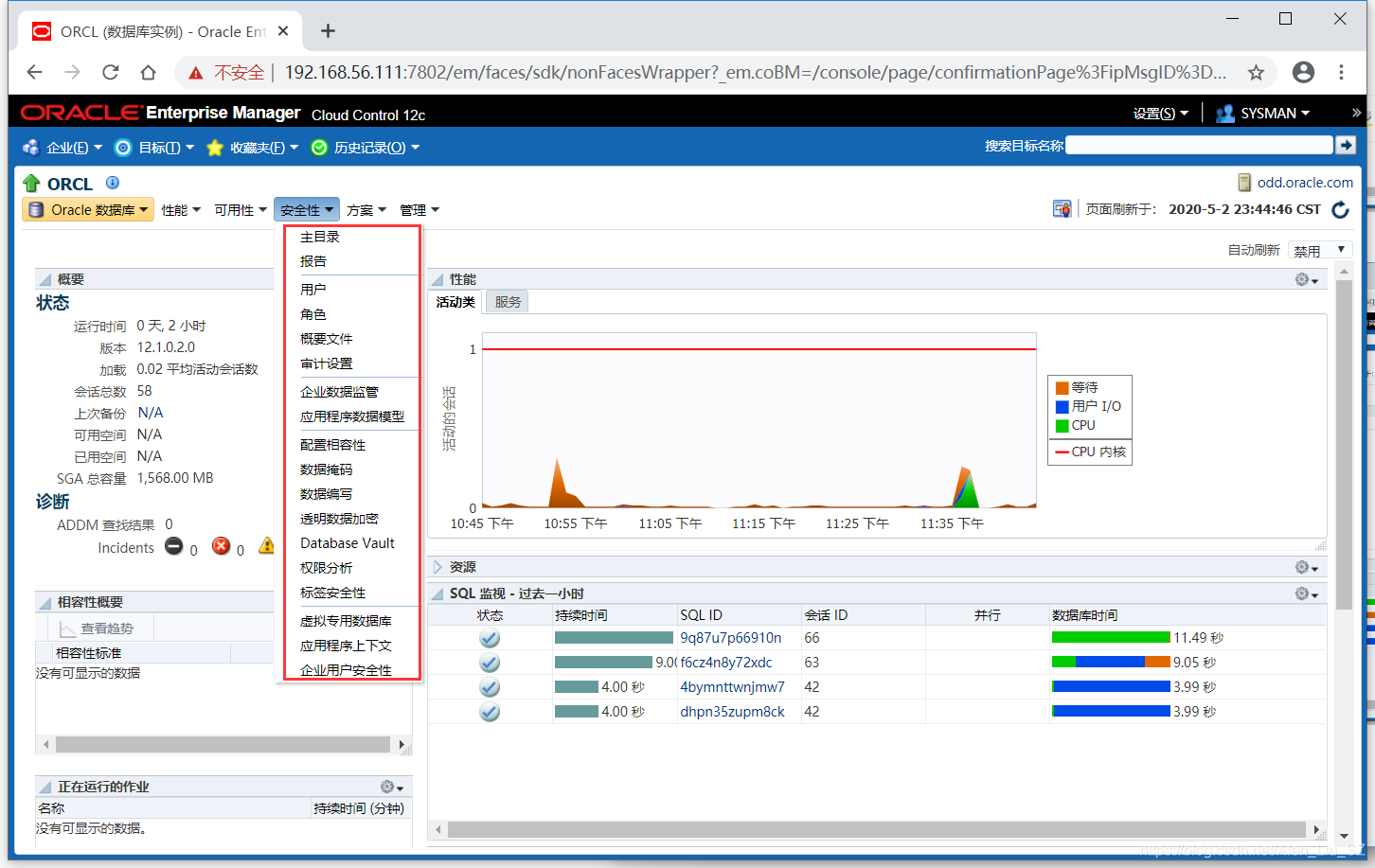Open the 管理 (Administration) menu
Screen dimensions: 1375x868
[420, 210]
